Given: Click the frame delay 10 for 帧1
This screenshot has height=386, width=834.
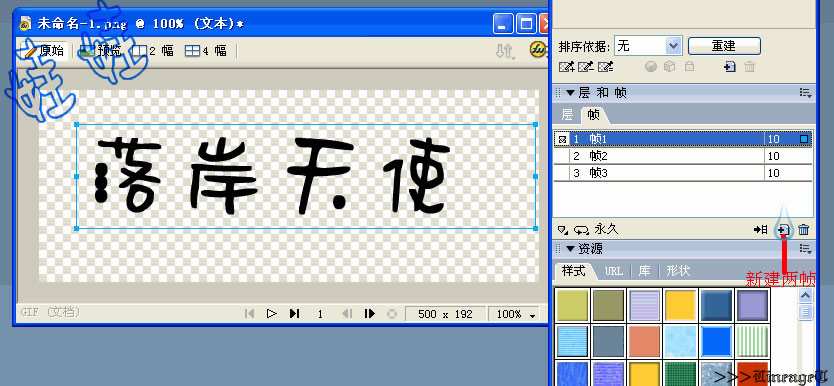Looking at the screenshot, I should click(774, 139).
